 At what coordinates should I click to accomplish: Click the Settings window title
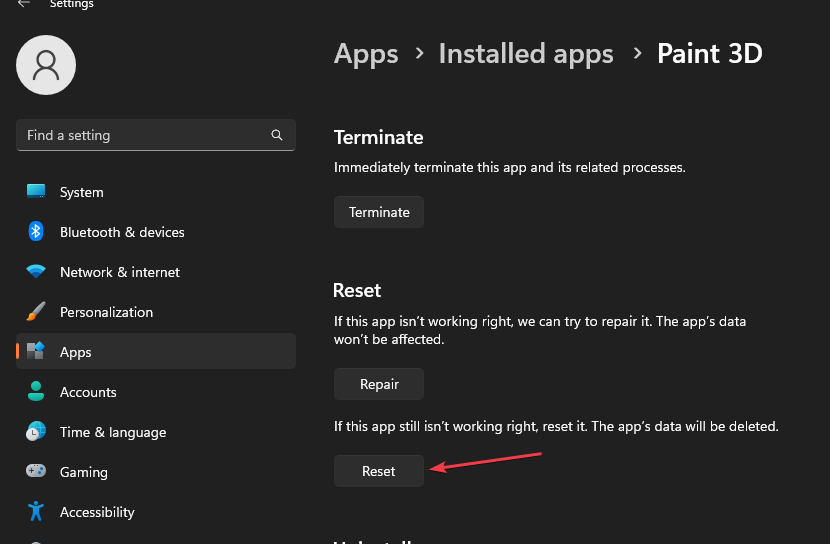pyautogui.click(x=71, y=4)
